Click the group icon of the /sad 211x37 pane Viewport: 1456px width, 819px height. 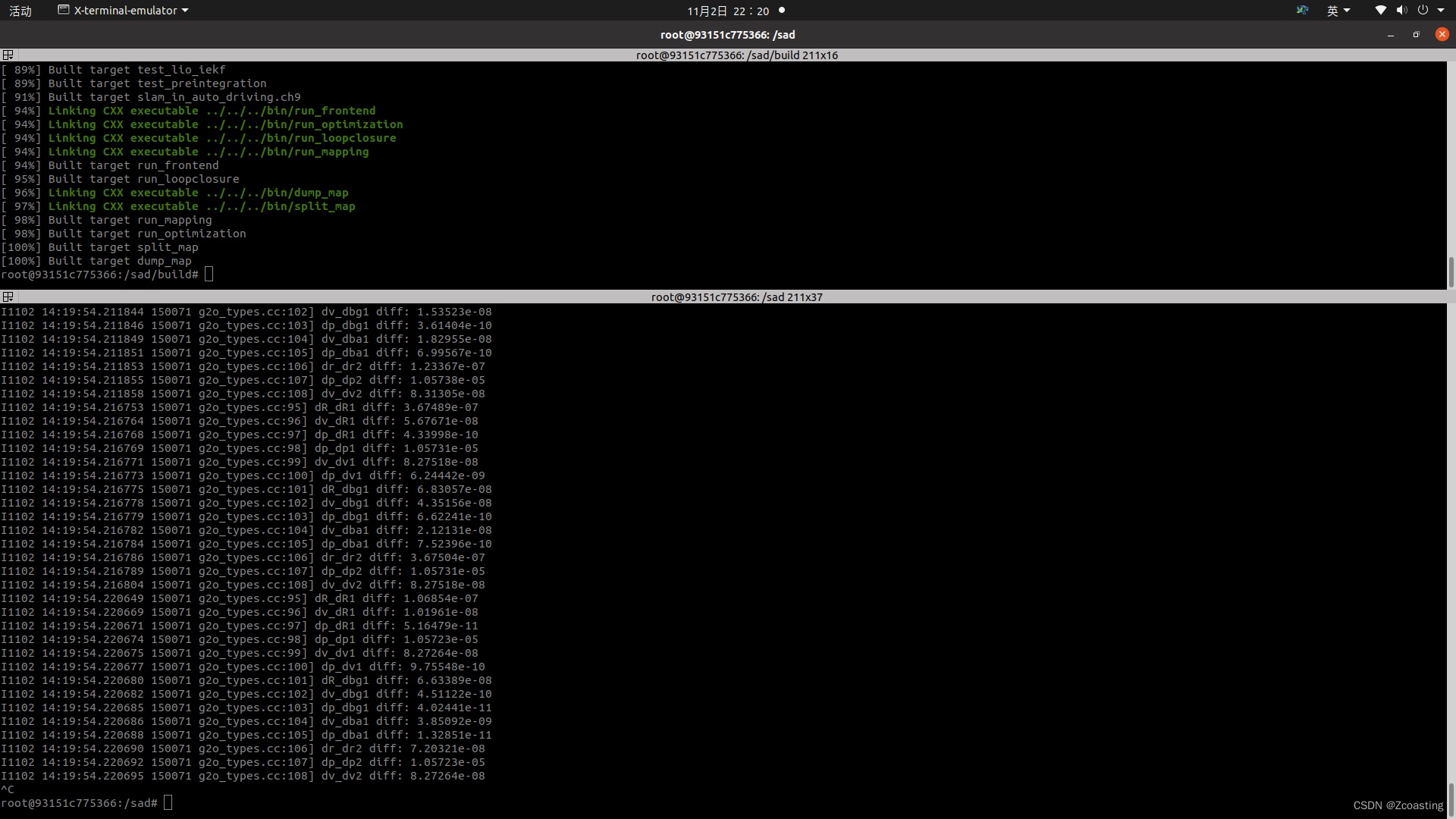[8, 297]
